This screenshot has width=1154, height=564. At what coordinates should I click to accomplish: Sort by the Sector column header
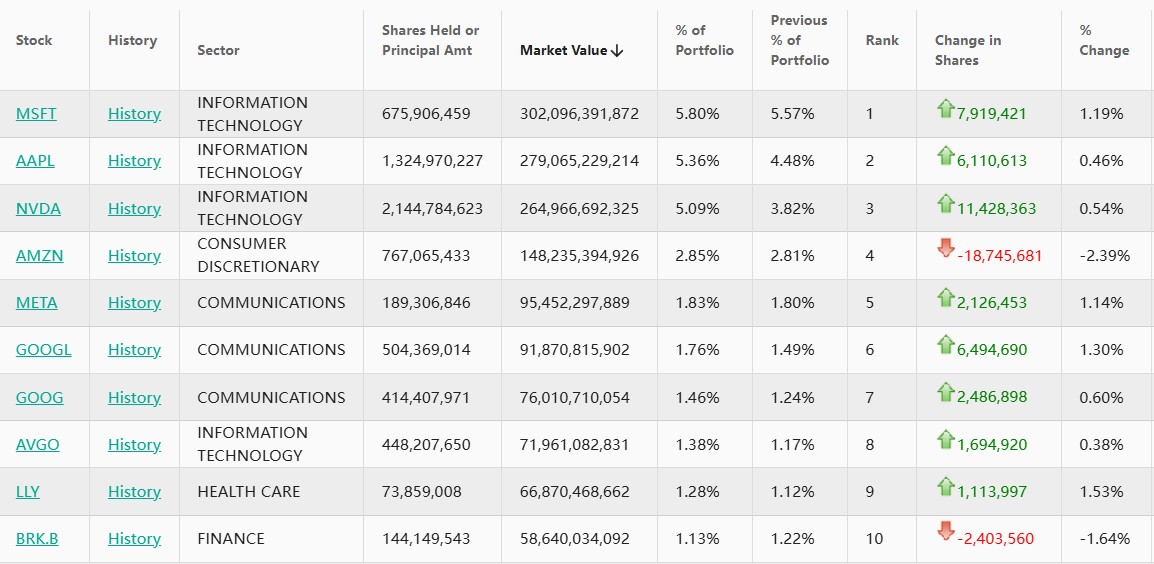click(218, 50)
